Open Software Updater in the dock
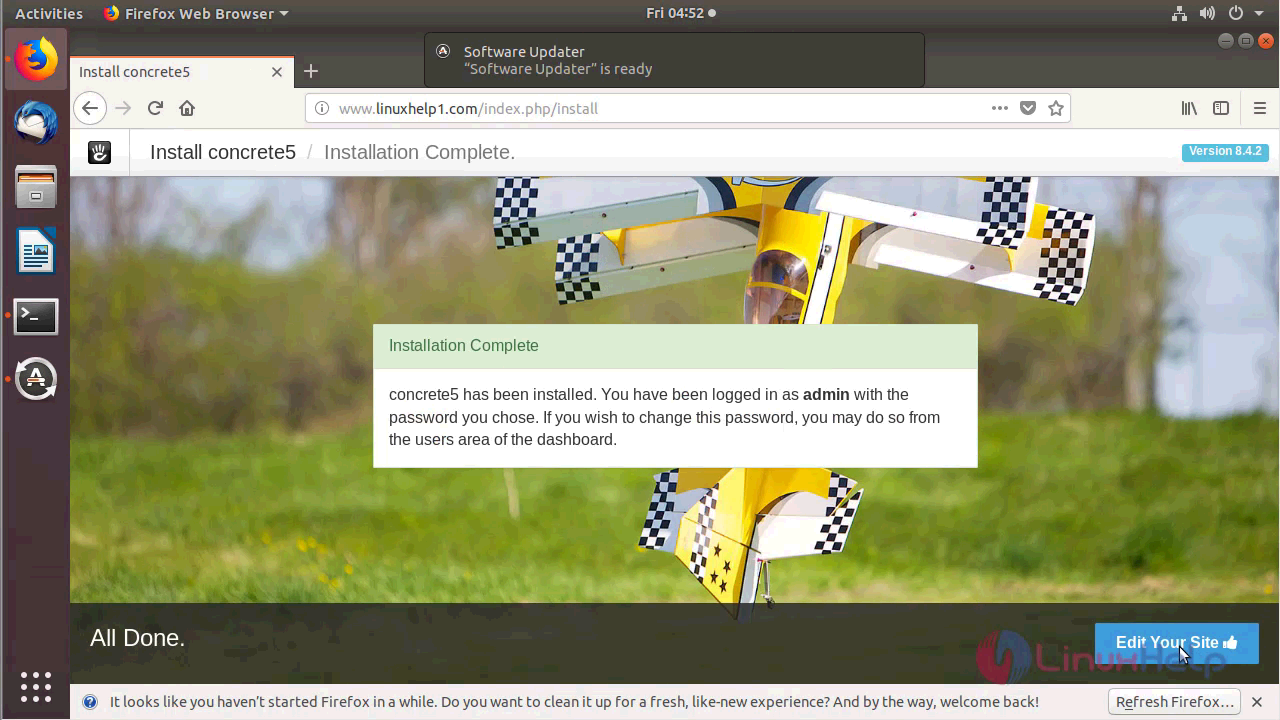 point(36,379)
